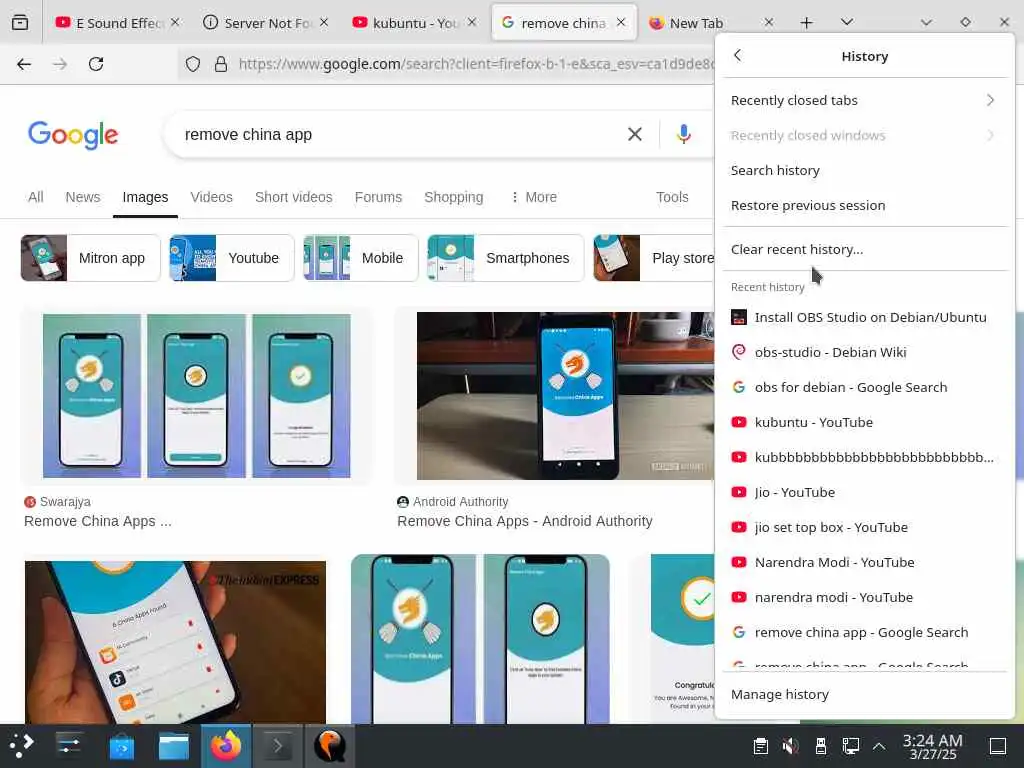1024x768 pixels.
Task: Expand the More filters dropdown
Action: 534,197
